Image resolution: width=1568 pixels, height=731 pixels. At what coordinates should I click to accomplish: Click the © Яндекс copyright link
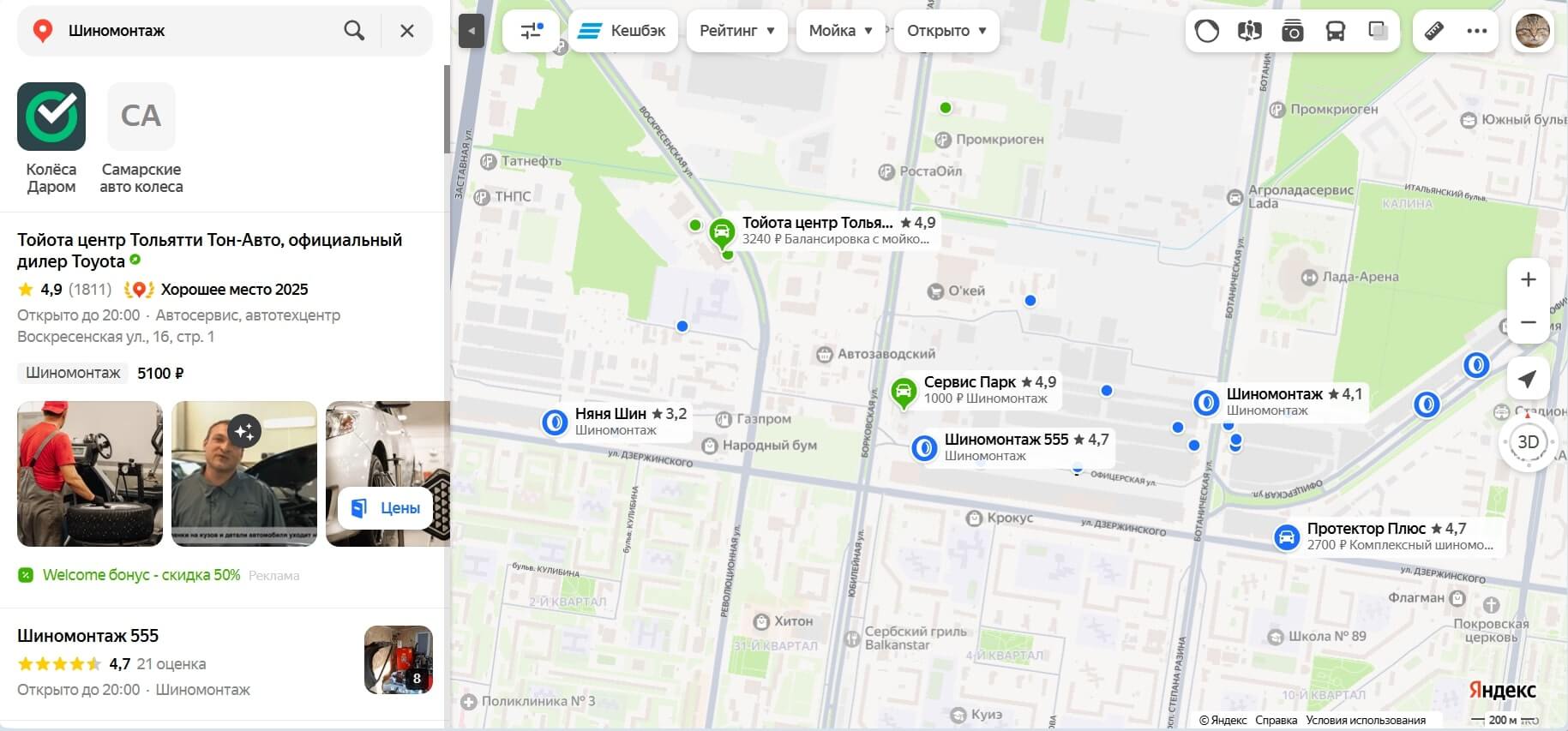click(x=1223, y=720)
